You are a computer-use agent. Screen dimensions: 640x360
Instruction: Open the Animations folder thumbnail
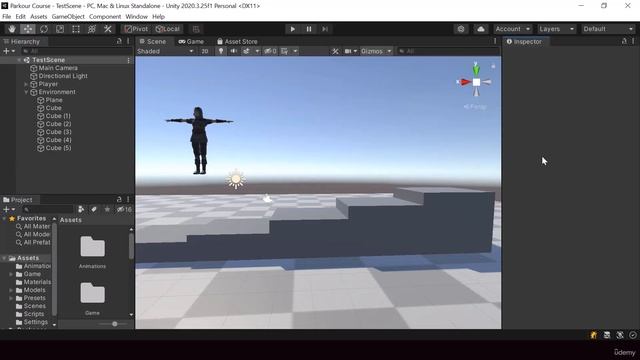click(93, 247)
